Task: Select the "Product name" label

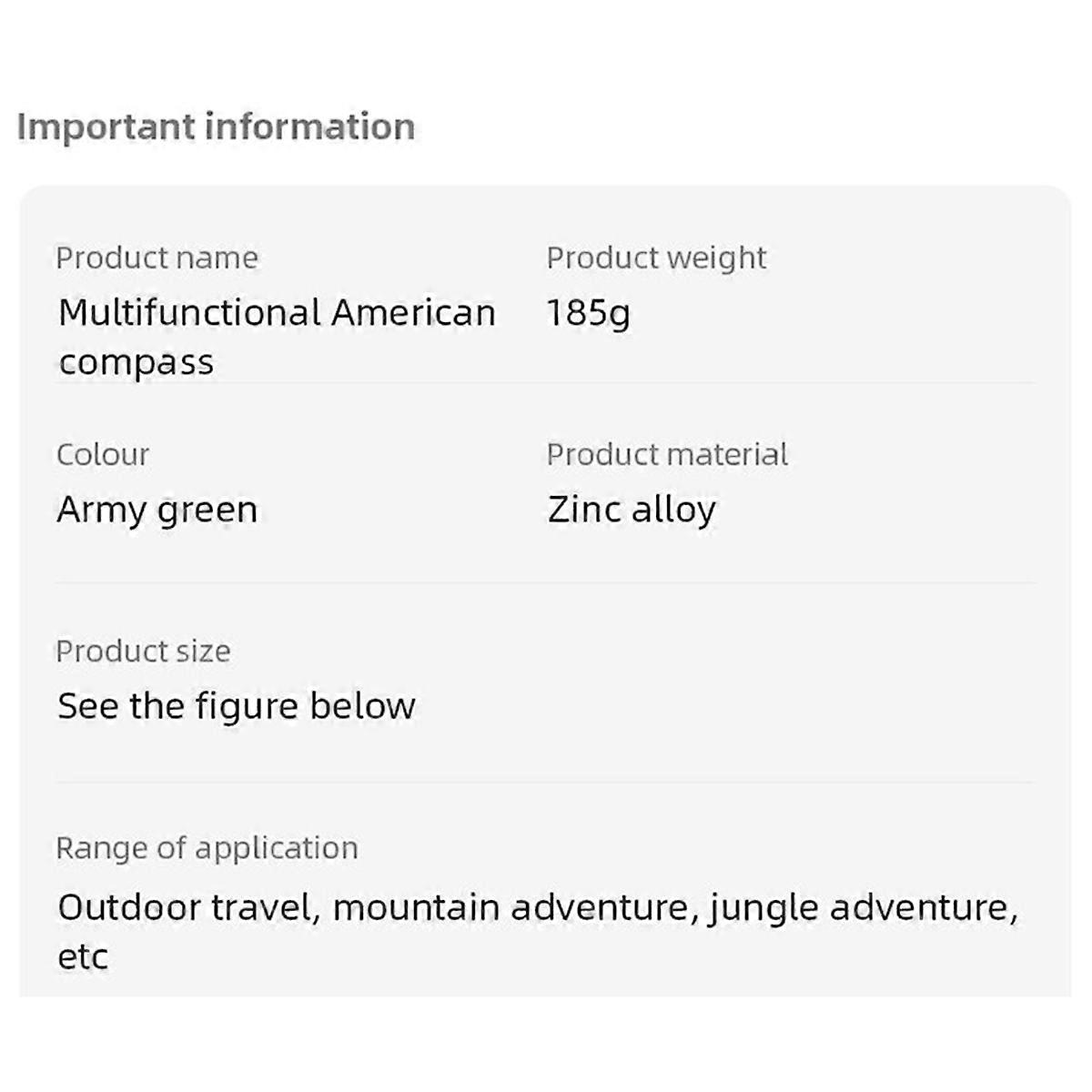Action: (x=157, y=258)
